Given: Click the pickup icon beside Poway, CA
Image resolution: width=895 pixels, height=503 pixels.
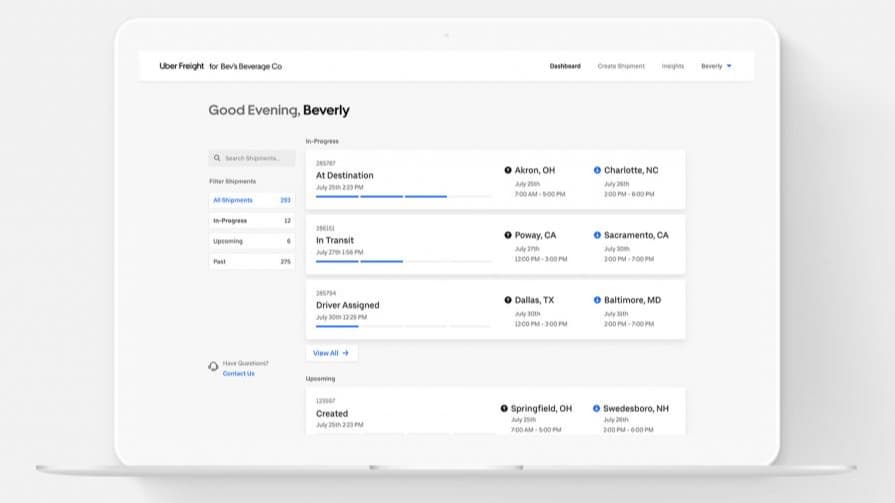Looking at the screenshot, I should pos(508,235).
